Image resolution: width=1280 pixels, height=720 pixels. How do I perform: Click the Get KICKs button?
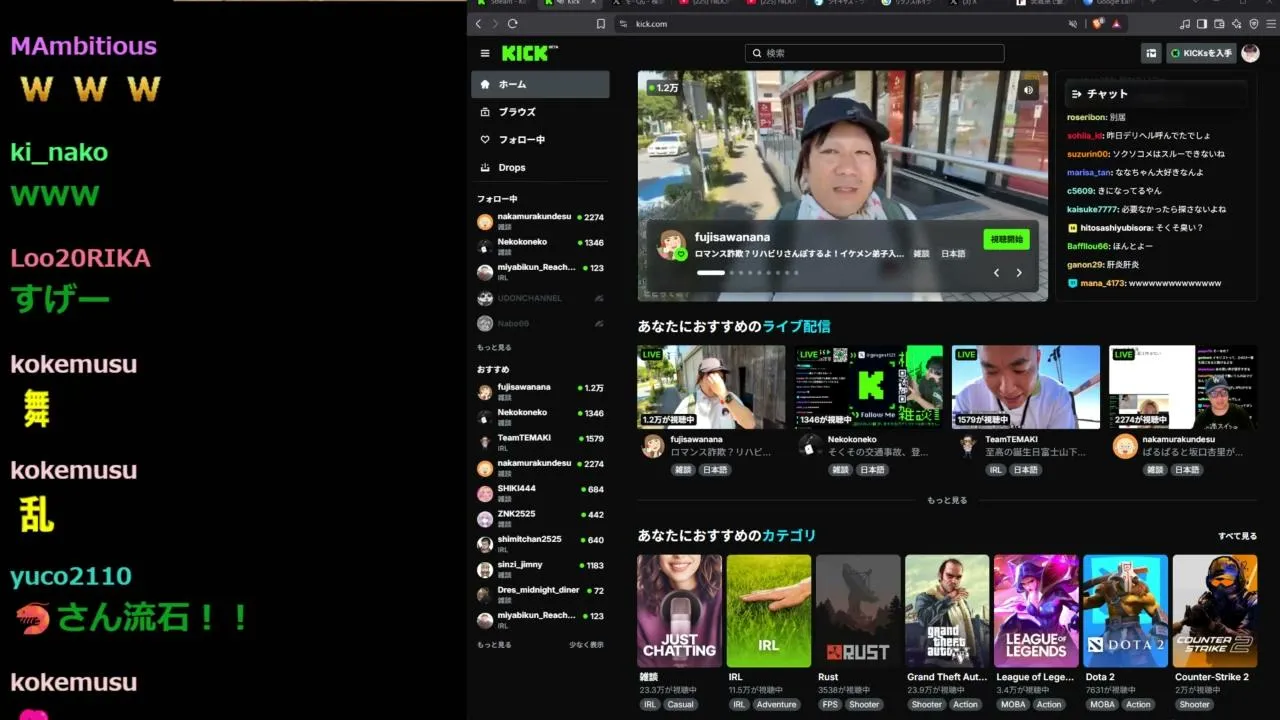pyautogui.click(x=1201, y=53)
